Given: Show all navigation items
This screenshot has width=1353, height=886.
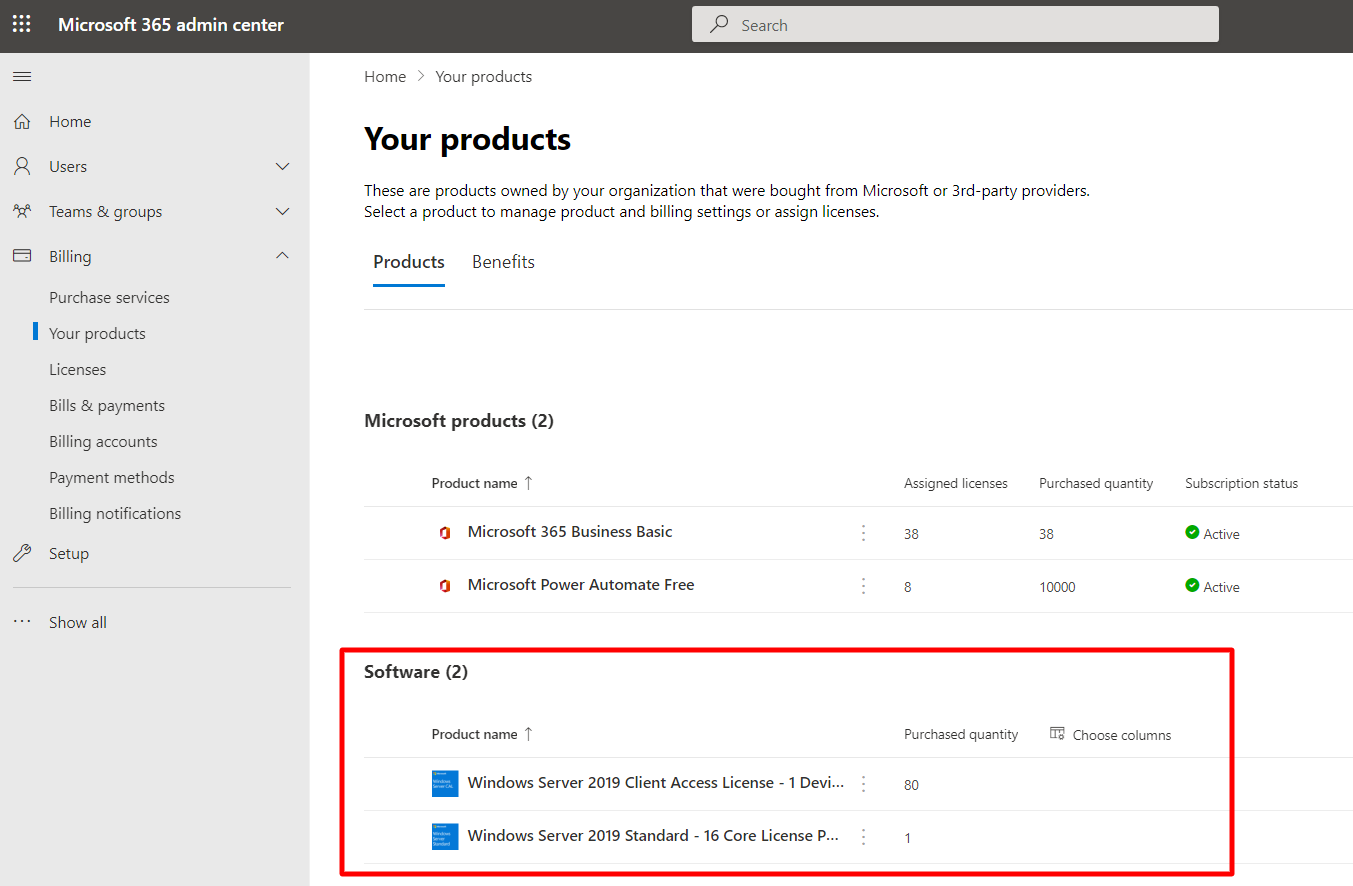Looking at the screenshot, I should (x=77, y=622).
